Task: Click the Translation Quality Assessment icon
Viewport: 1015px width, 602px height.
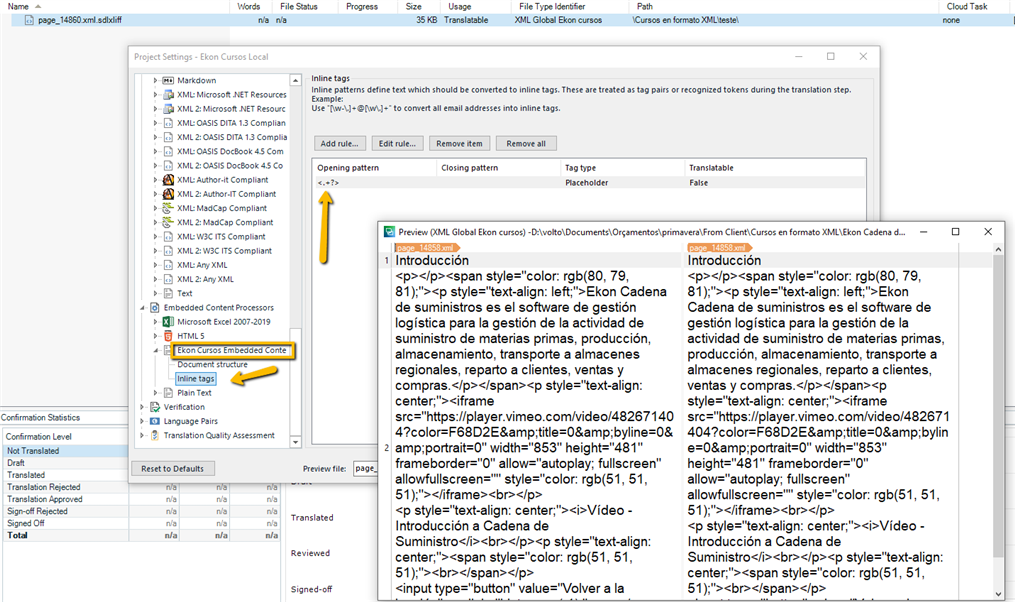Action: click(155, 435)
